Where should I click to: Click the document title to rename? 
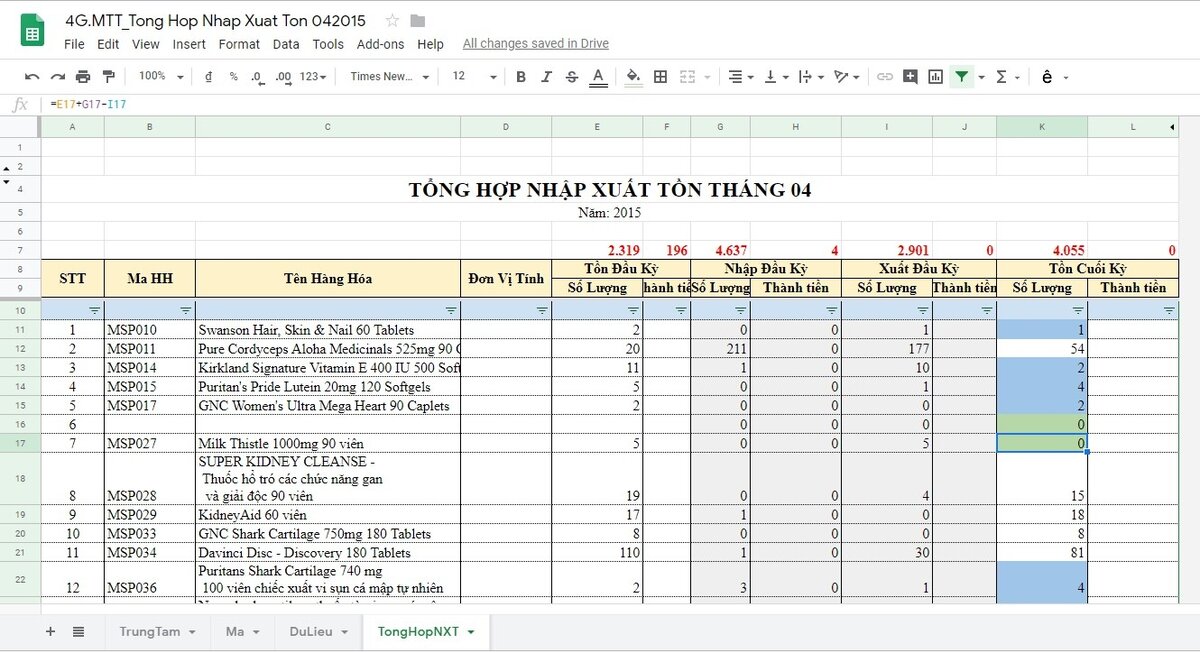[215, 21]
